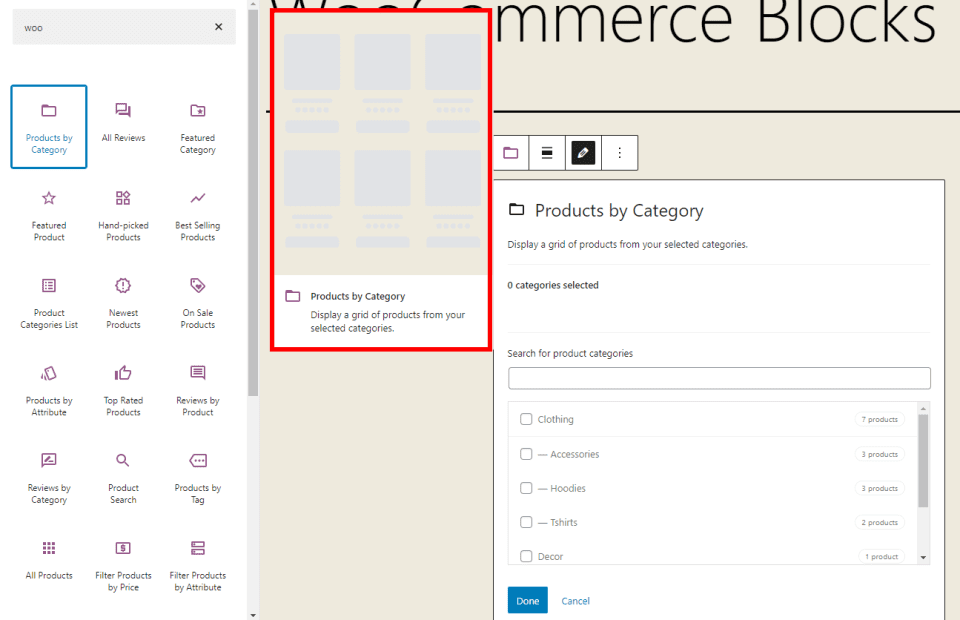The image size is (960, 620).
Task: Select the Products by Attribute block
Action: pyautogui.click(x=48, y=388)
